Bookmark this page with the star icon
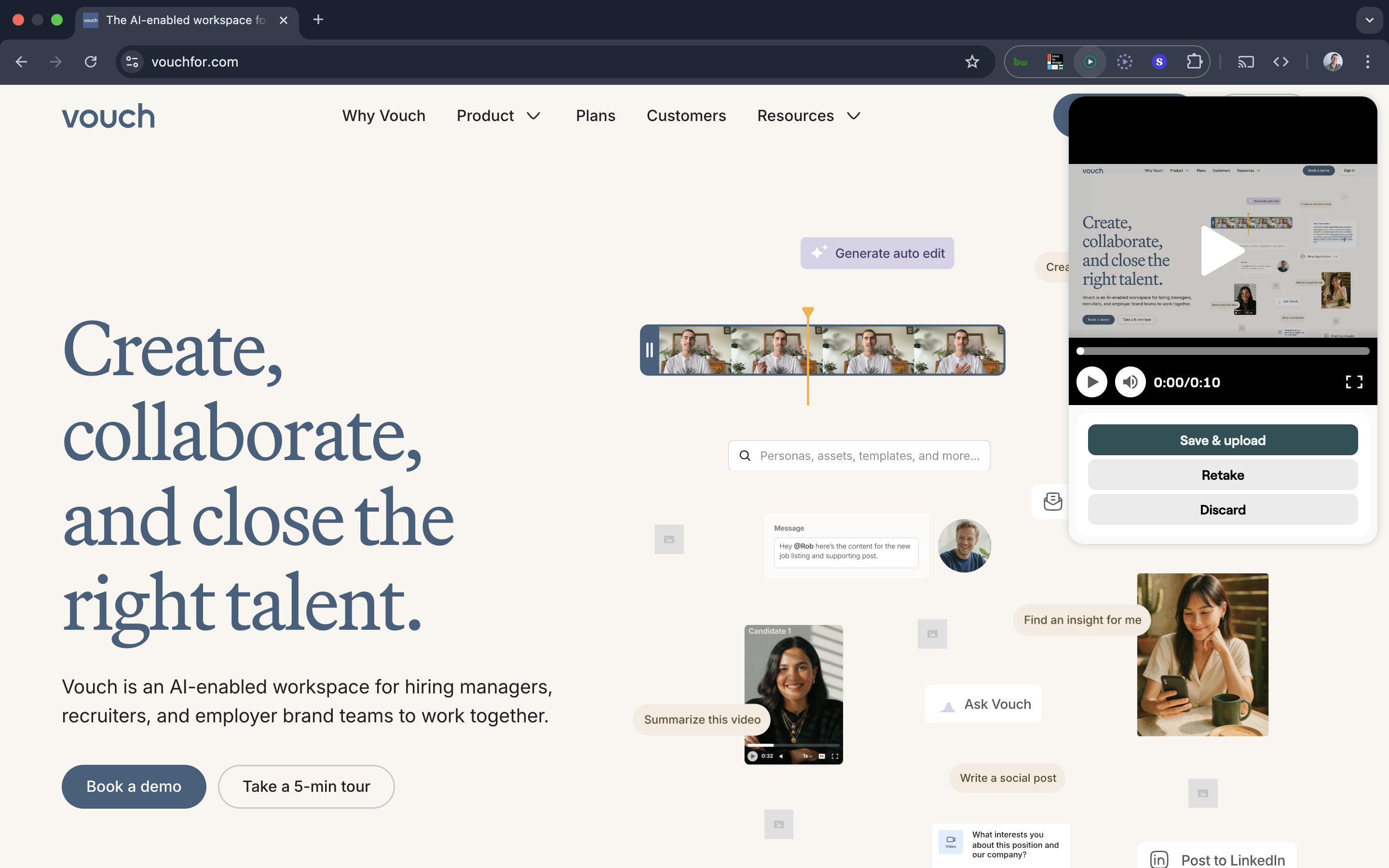Image resolution: width=1389 pixels, height=868 pixels. pos(972,62)
